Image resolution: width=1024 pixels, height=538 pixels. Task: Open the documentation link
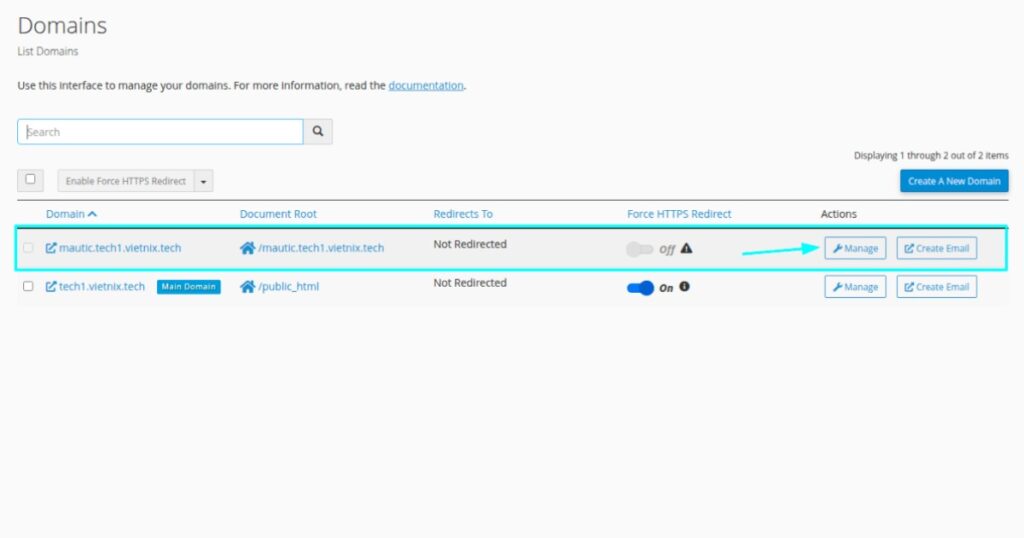[426, 86]
